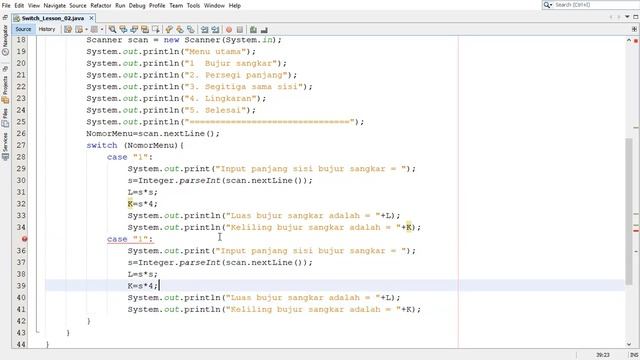This screenshot has height=360, width=640.
Task: Go to next search occurrence icon
Action: 134,29
